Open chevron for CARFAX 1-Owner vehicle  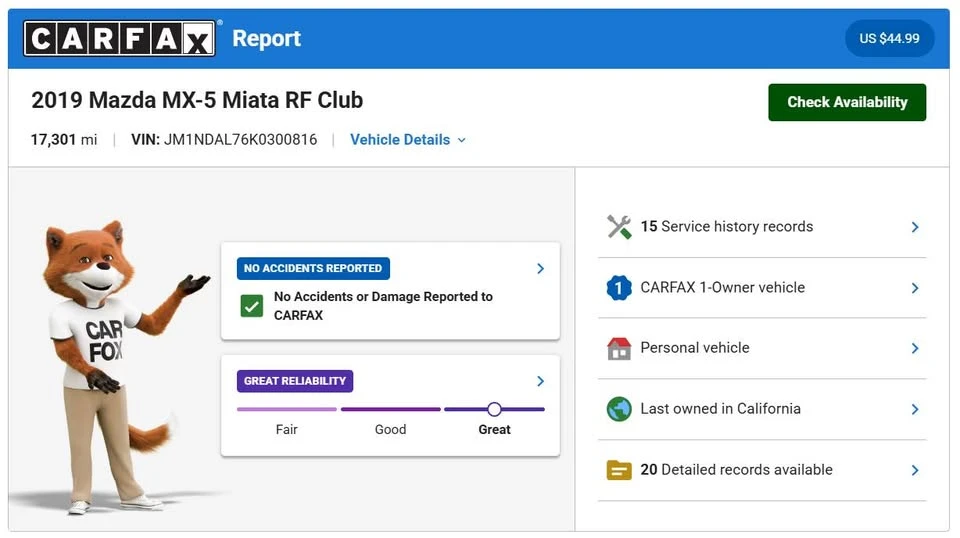click(x=915, y=288)
